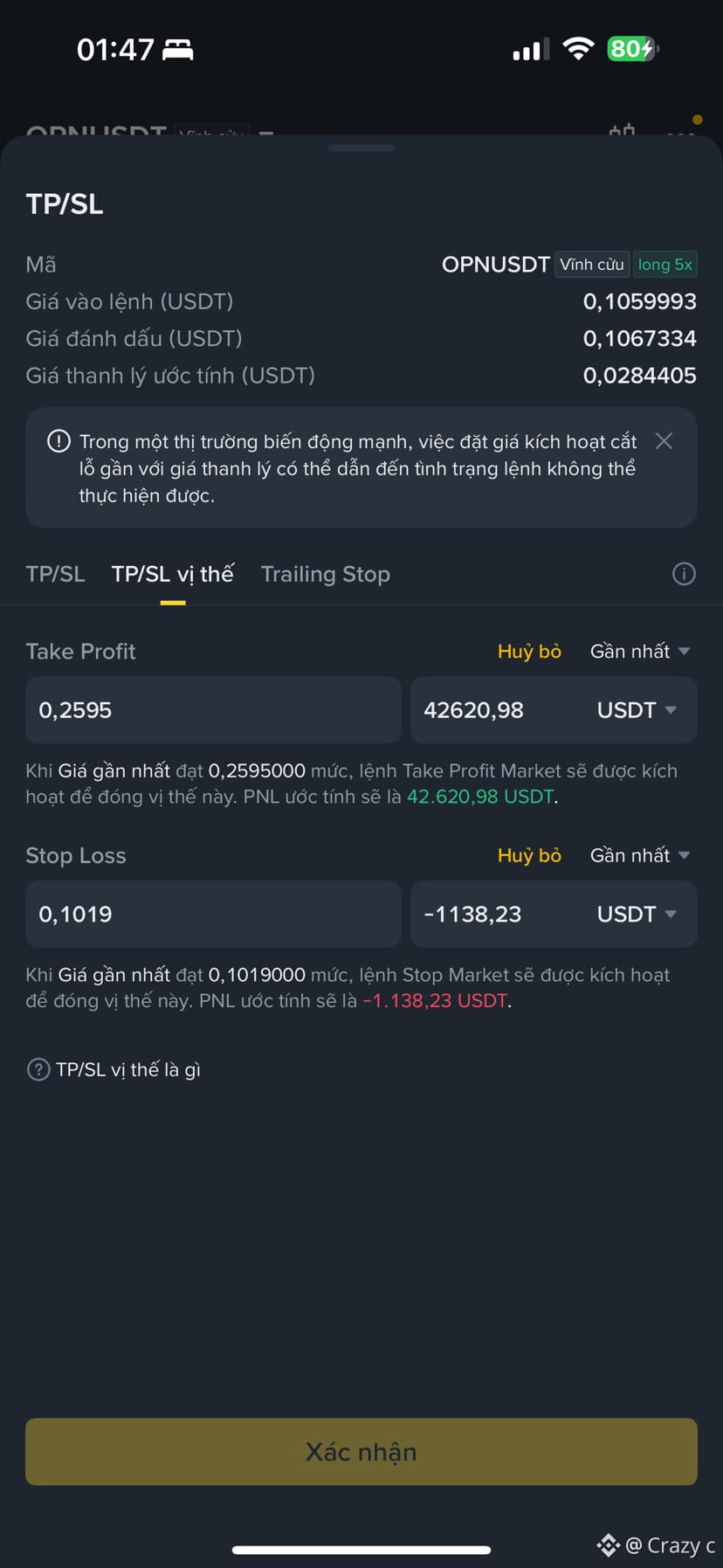Cancel Take Profit with Huỷ bỏ
723x1568 pixels.
click(529, 651)
